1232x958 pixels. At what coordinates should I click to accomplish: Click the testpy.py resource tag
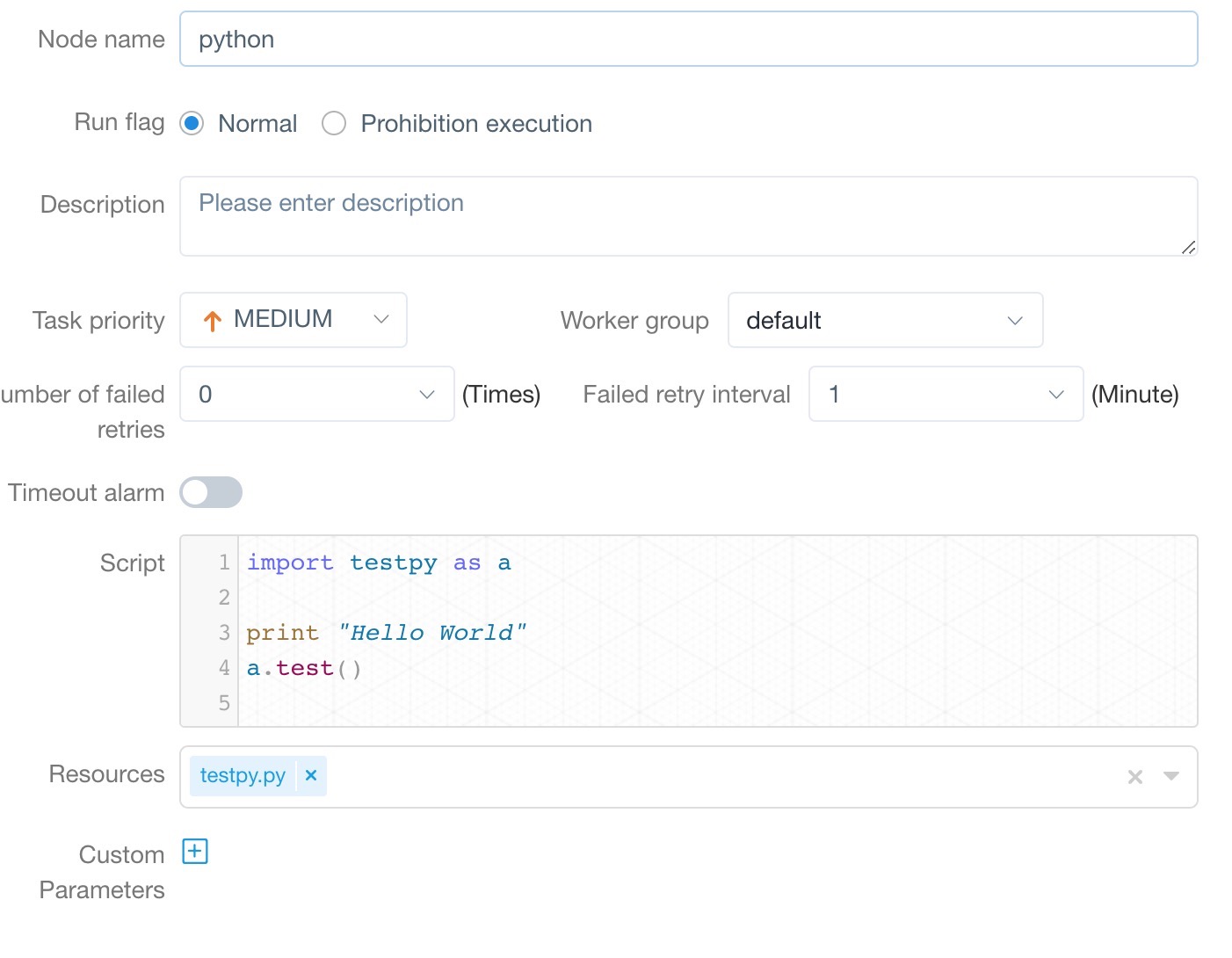coord(243,775)
